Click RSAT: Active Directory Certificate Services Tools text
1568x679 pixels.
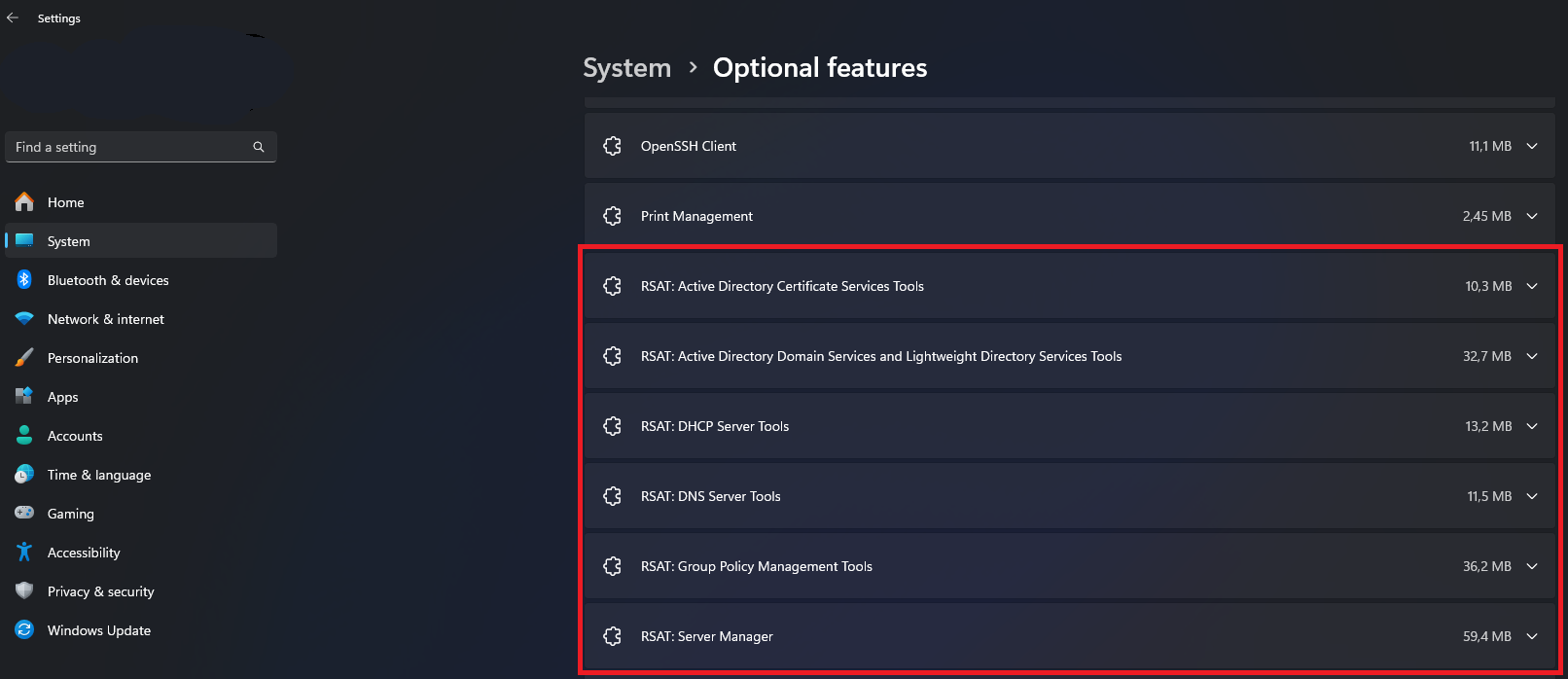pyautogui.click(x=782, y=286)
